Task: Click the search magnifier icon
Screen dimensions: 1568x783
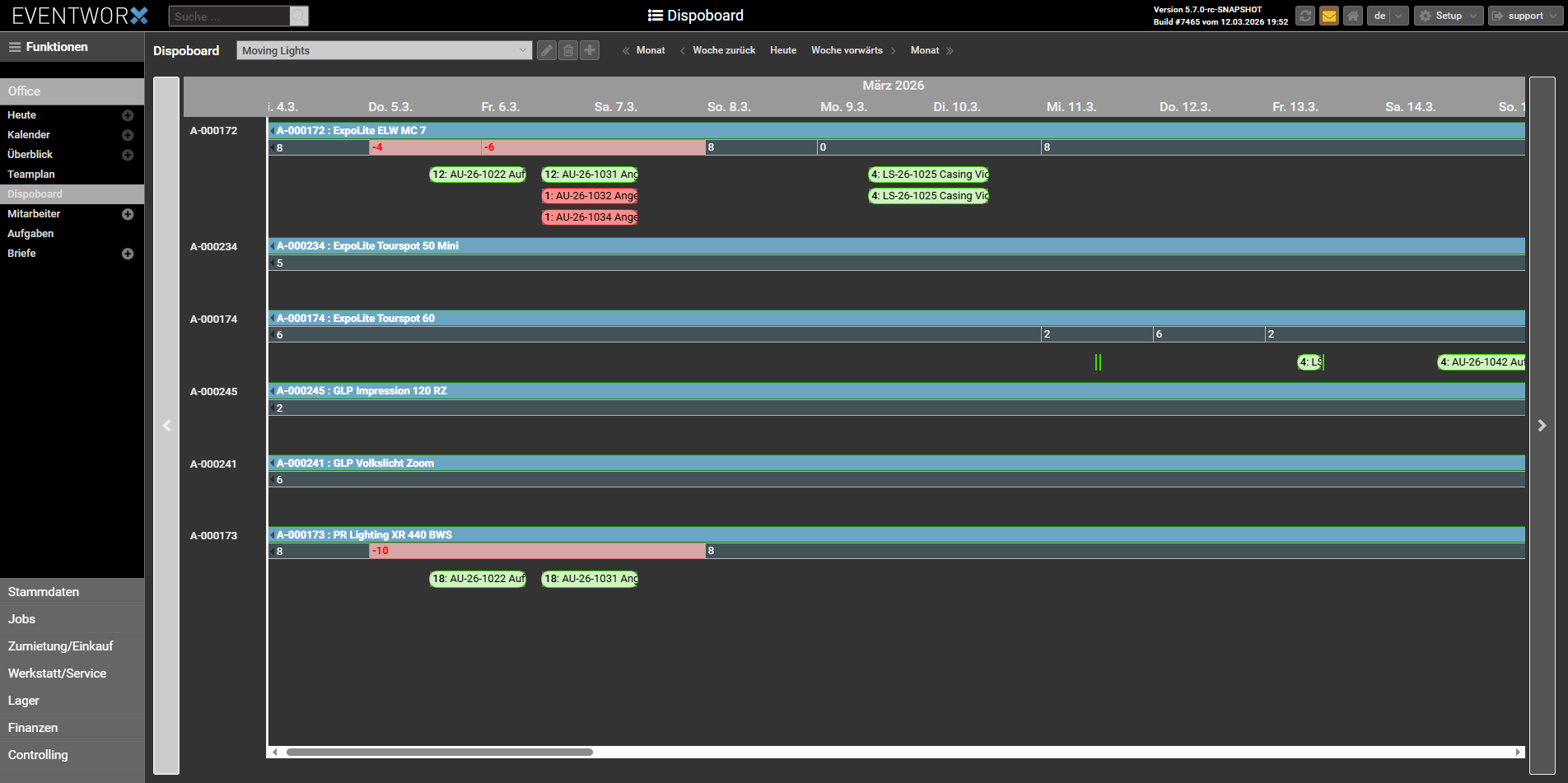Action: [299, 16]
